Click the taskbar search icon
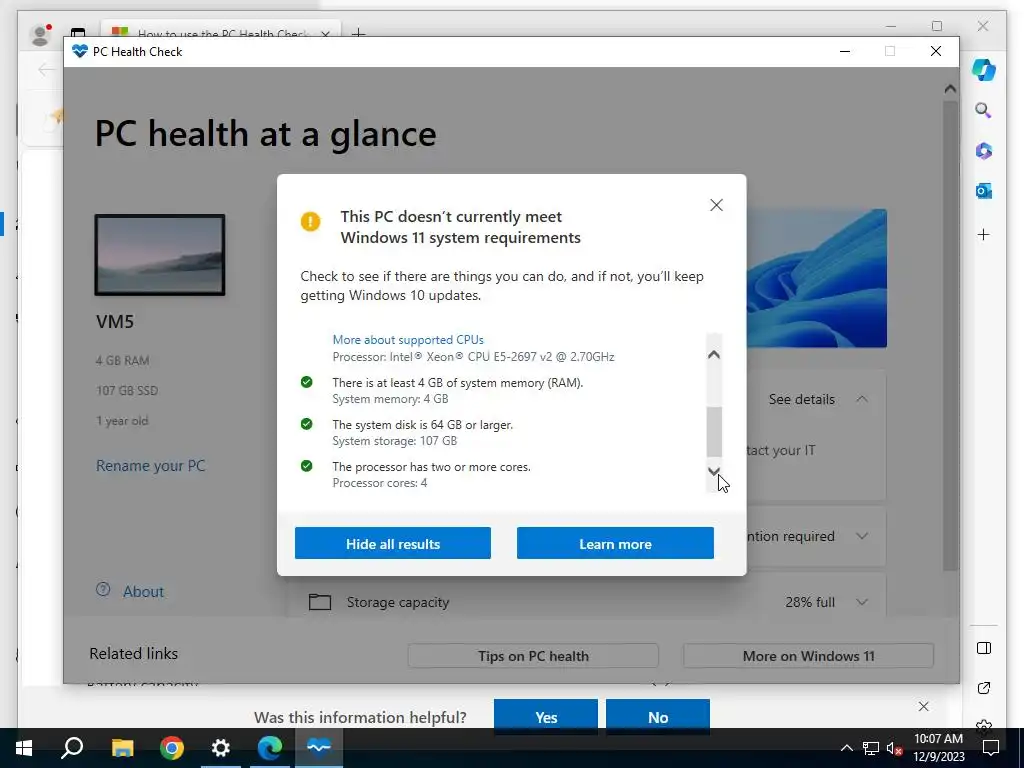 pos(72,748)
